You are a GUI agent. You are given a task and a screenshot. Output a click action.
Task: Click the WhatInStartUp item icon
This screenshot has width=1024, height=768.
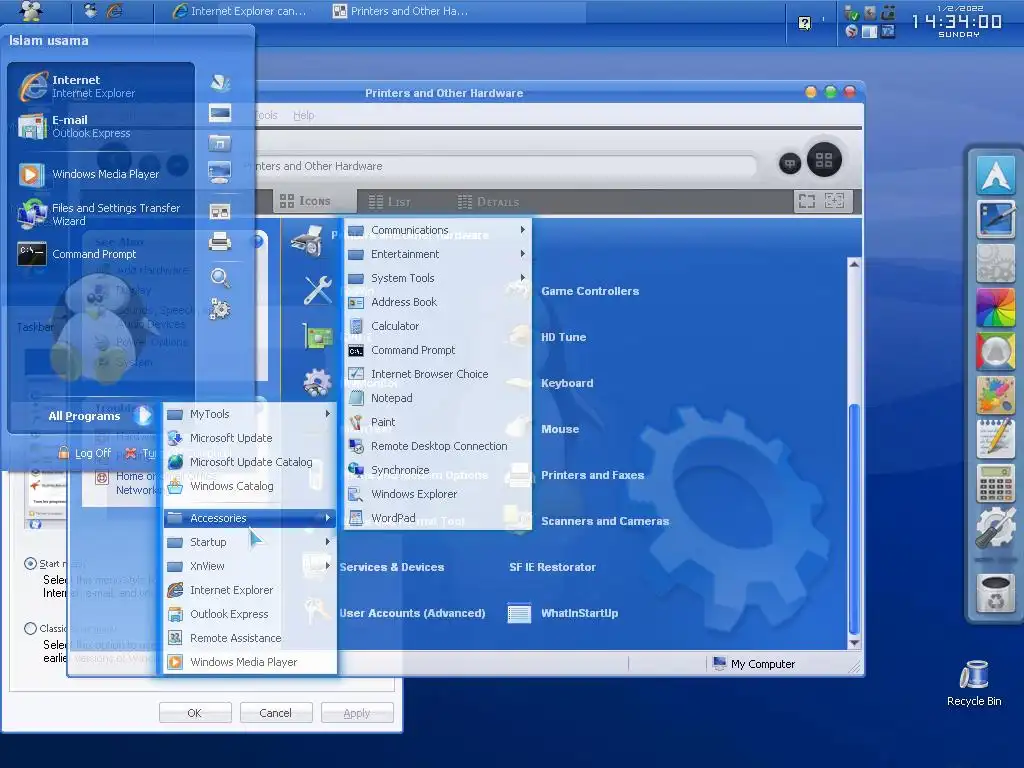(x=519, y=613)
